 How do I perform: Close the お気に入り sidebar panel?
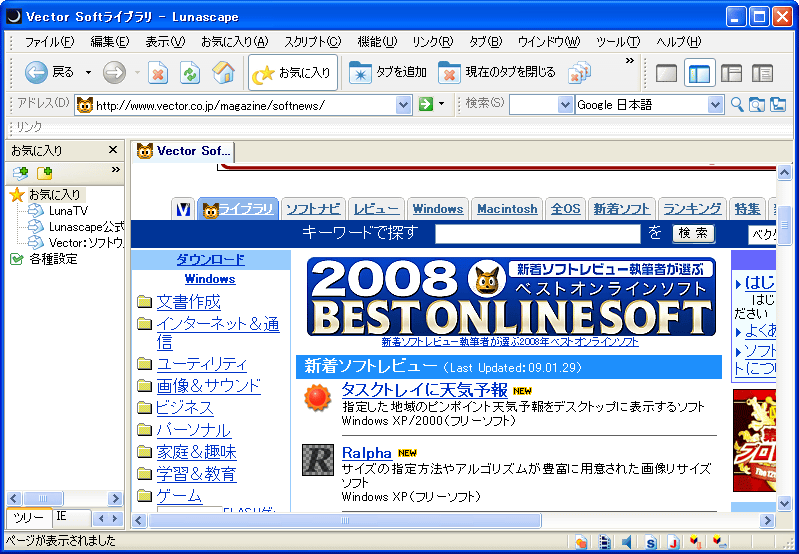pyautogui.click(x=113, y=150)
